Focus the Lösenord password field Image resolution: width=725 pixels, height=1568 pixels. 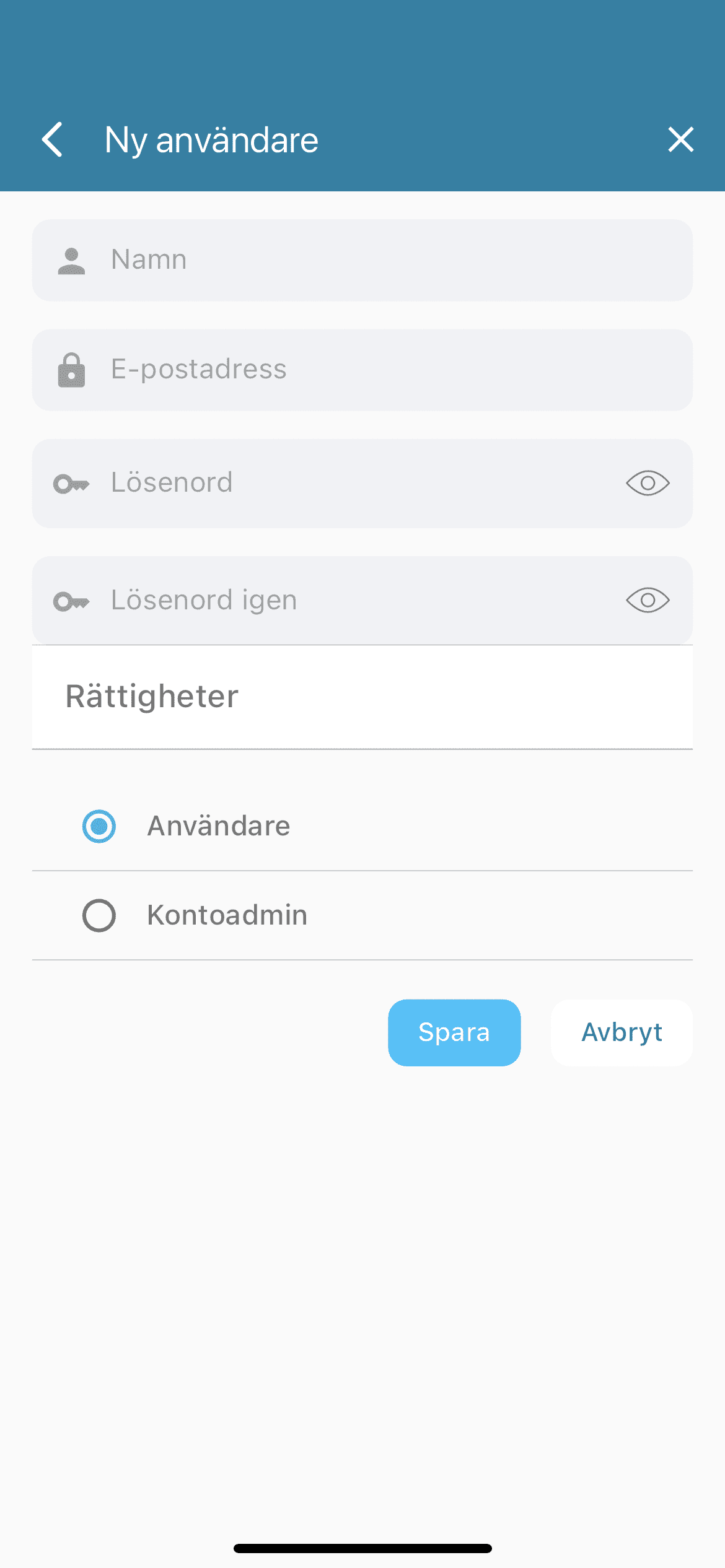pos(359,483)
